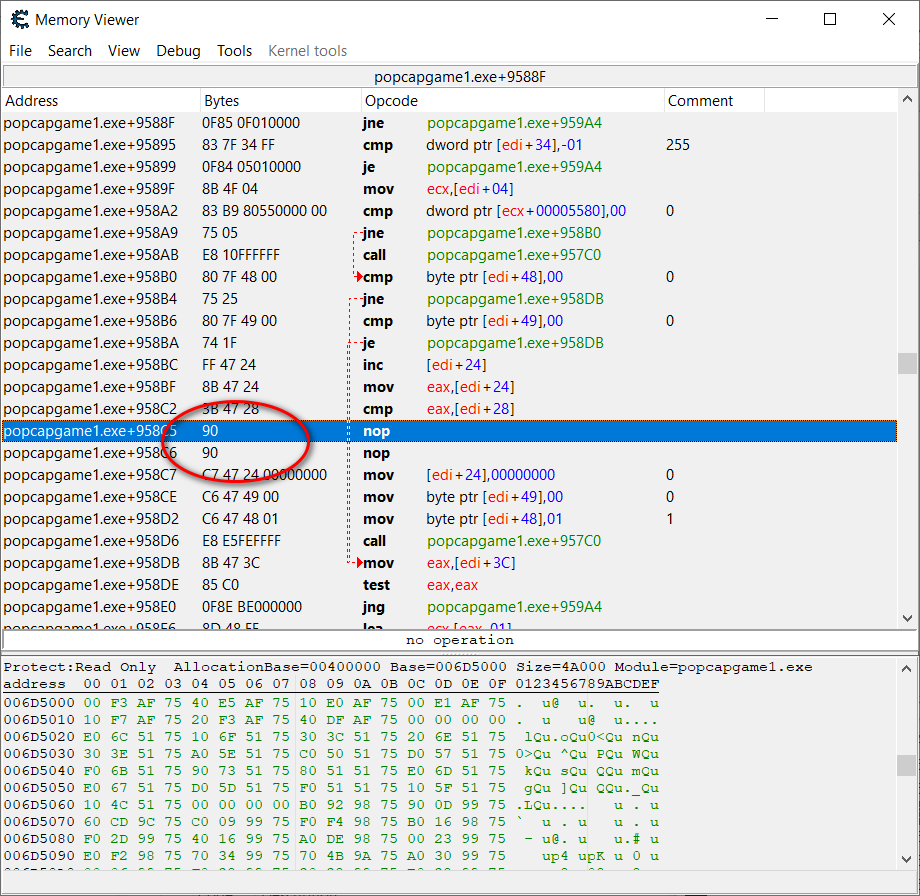Screen dimensions: 920x896
Task: Click call target popcapgame1.exe+957C0 at 958AB
Action: coord(514,255)
